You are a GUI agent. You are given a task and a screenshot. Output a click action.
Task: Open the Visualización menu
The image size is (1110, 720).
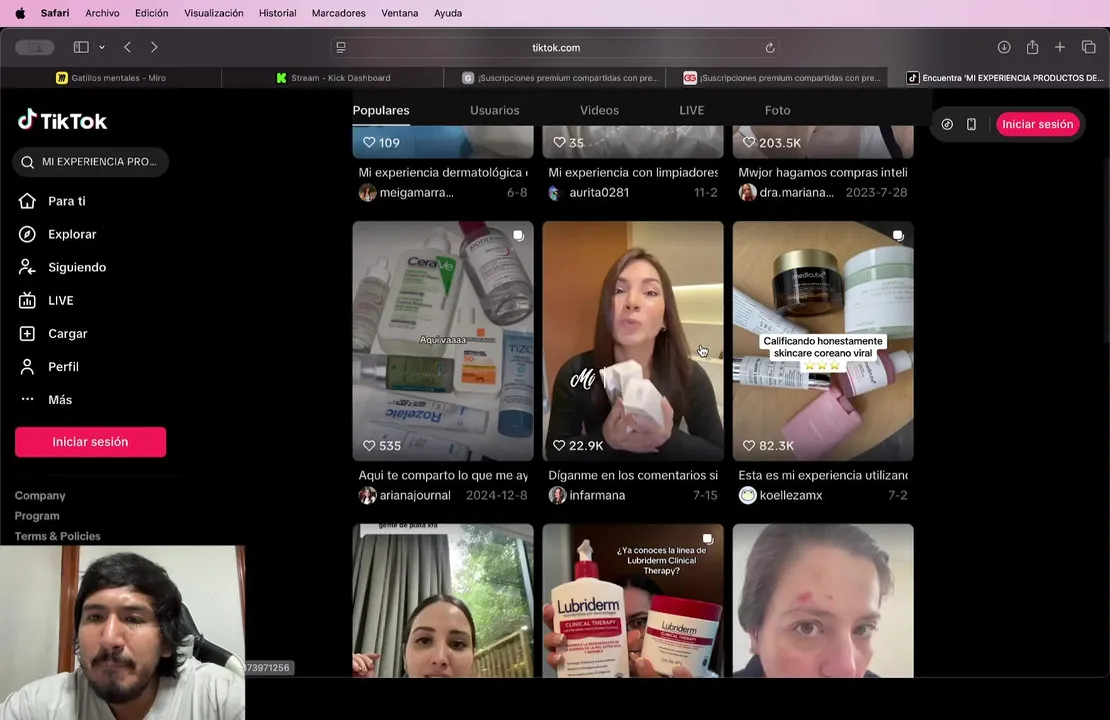(x=214, y=13)
